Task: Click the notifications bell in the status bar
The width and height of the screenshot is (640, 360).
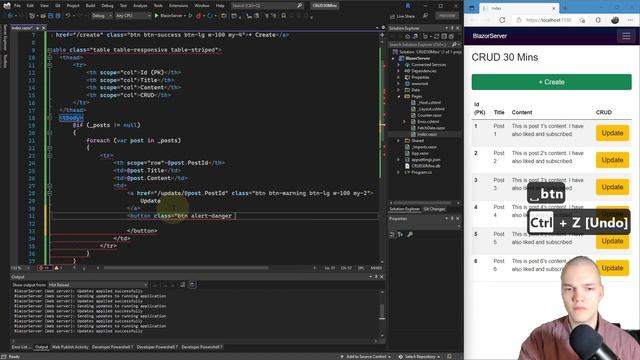Action: click(x=449, y=356)
